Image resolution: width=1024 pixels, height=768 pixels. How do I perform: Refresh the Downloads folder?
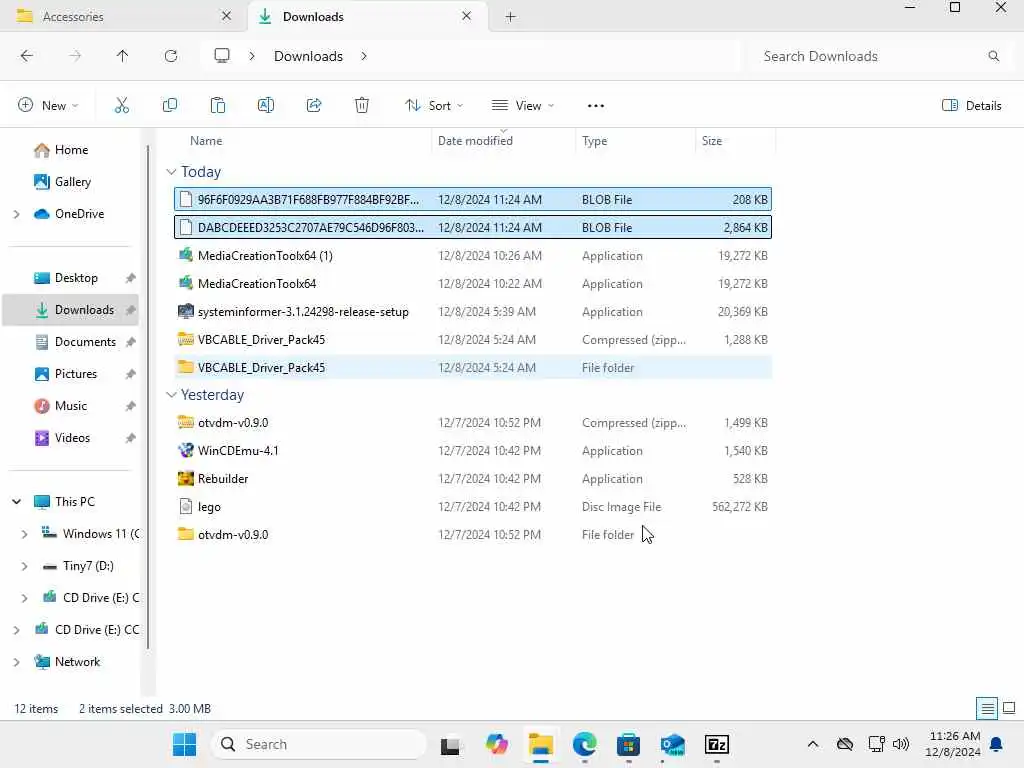[171, 56]
